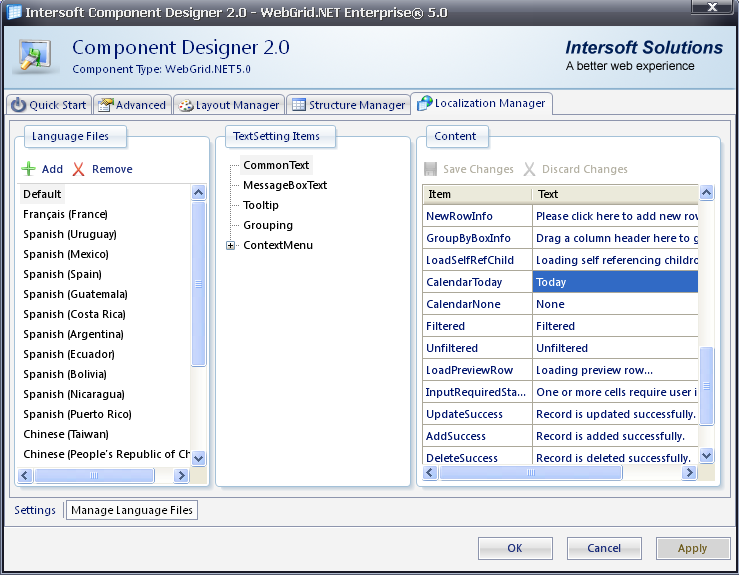Select the NewRowInfo item cell

[477, 216]
